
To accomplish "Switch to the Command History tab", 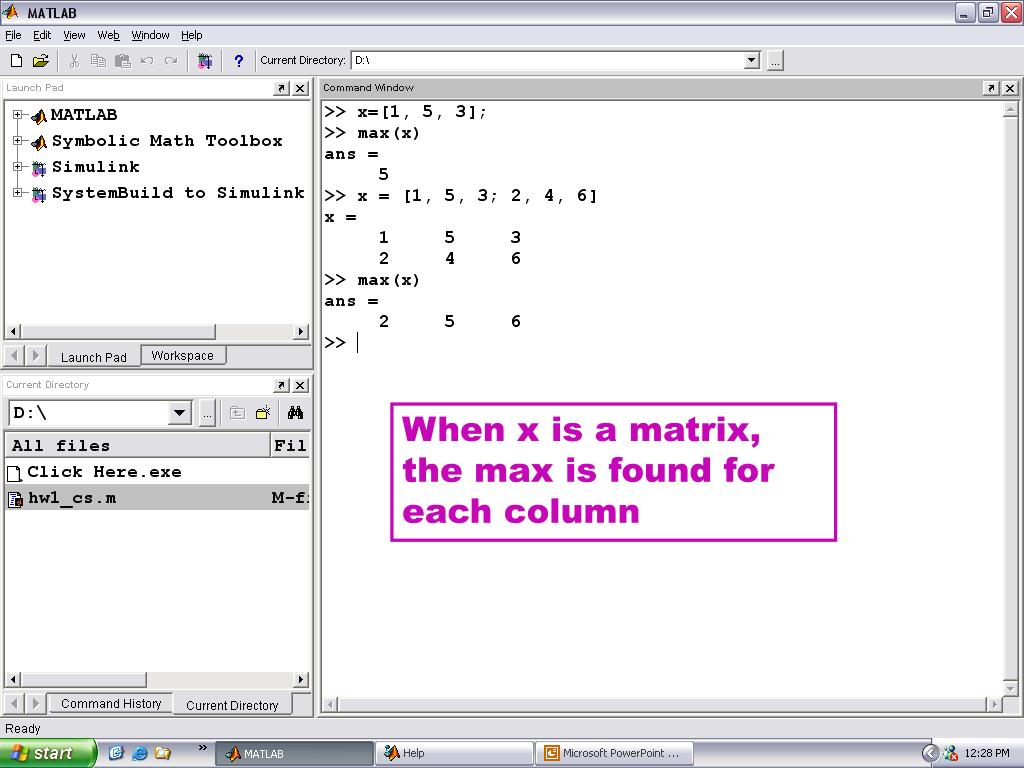I will click(x=111, y=704).
